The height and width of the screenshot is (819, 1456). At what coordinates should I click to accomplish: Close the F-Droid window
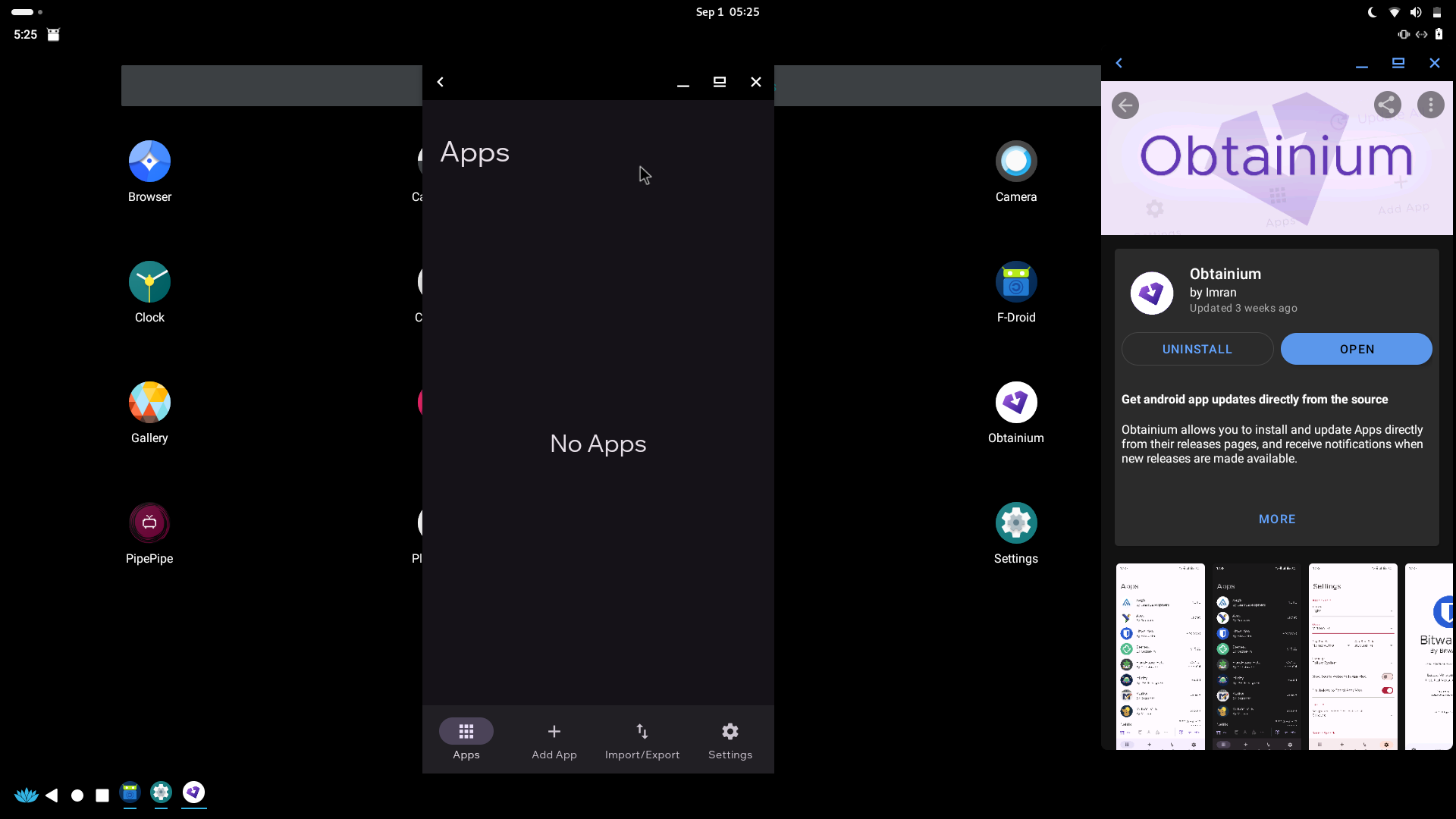pos(1435,63)
